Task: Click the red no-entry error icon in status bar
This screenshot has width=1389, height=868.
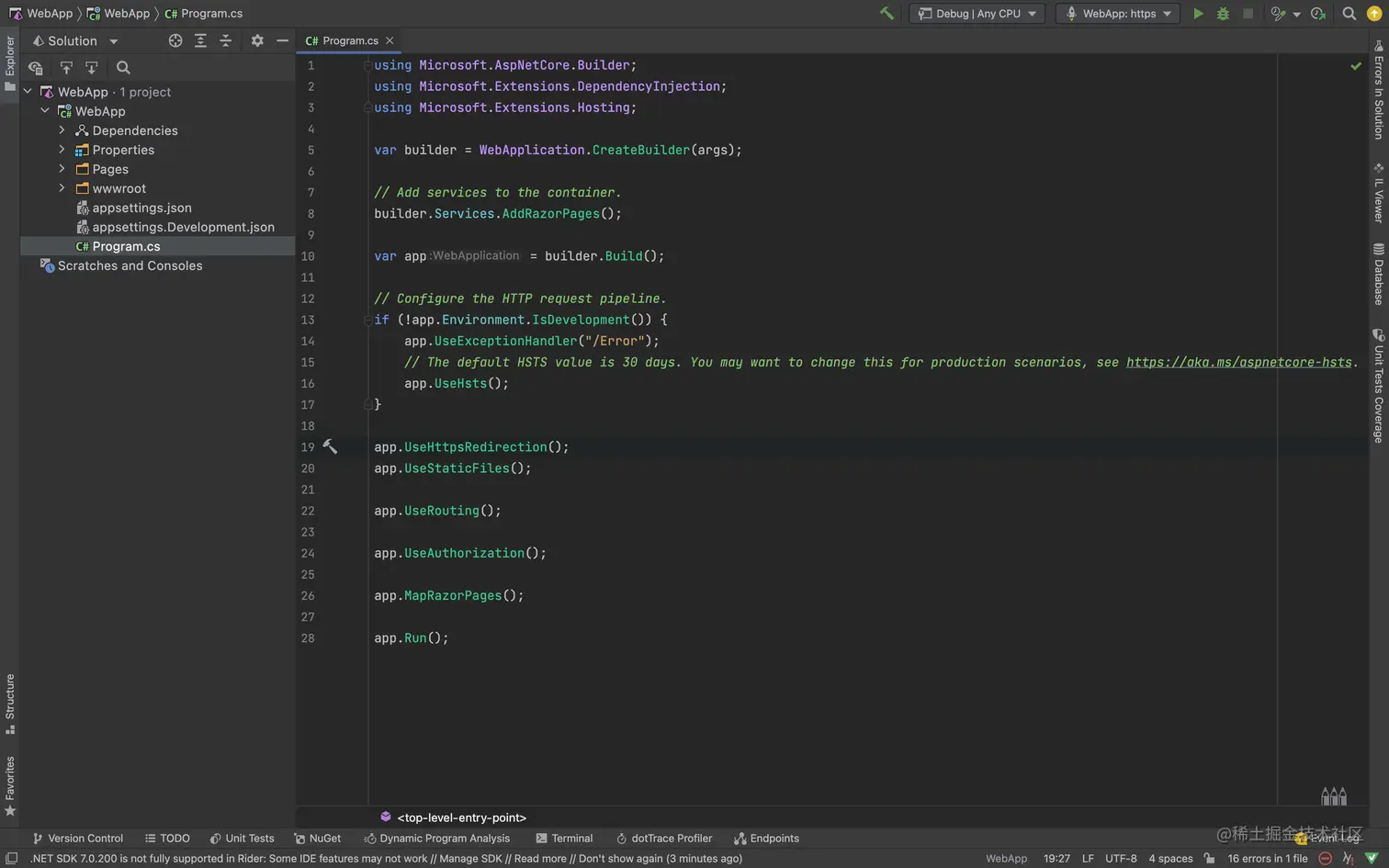Action: tap(1325, 858)
